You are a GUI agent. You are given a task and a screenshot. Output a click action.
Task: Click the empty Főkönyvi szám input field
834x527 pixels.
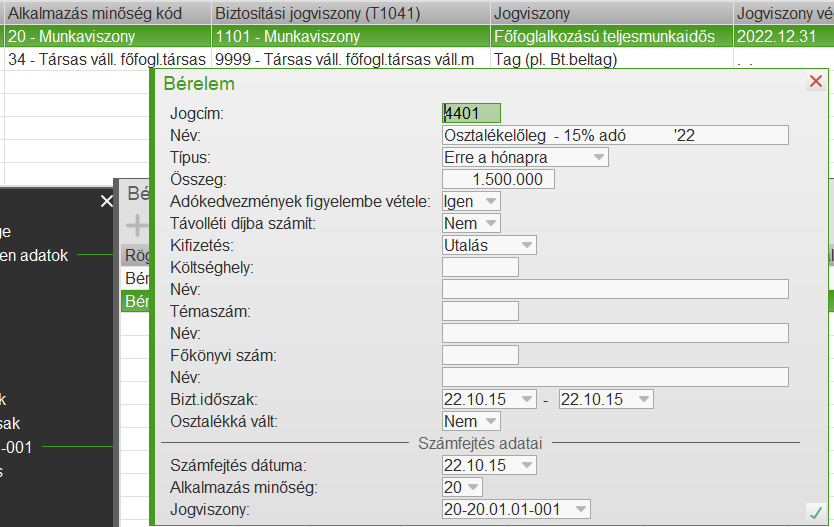point(480,356)
